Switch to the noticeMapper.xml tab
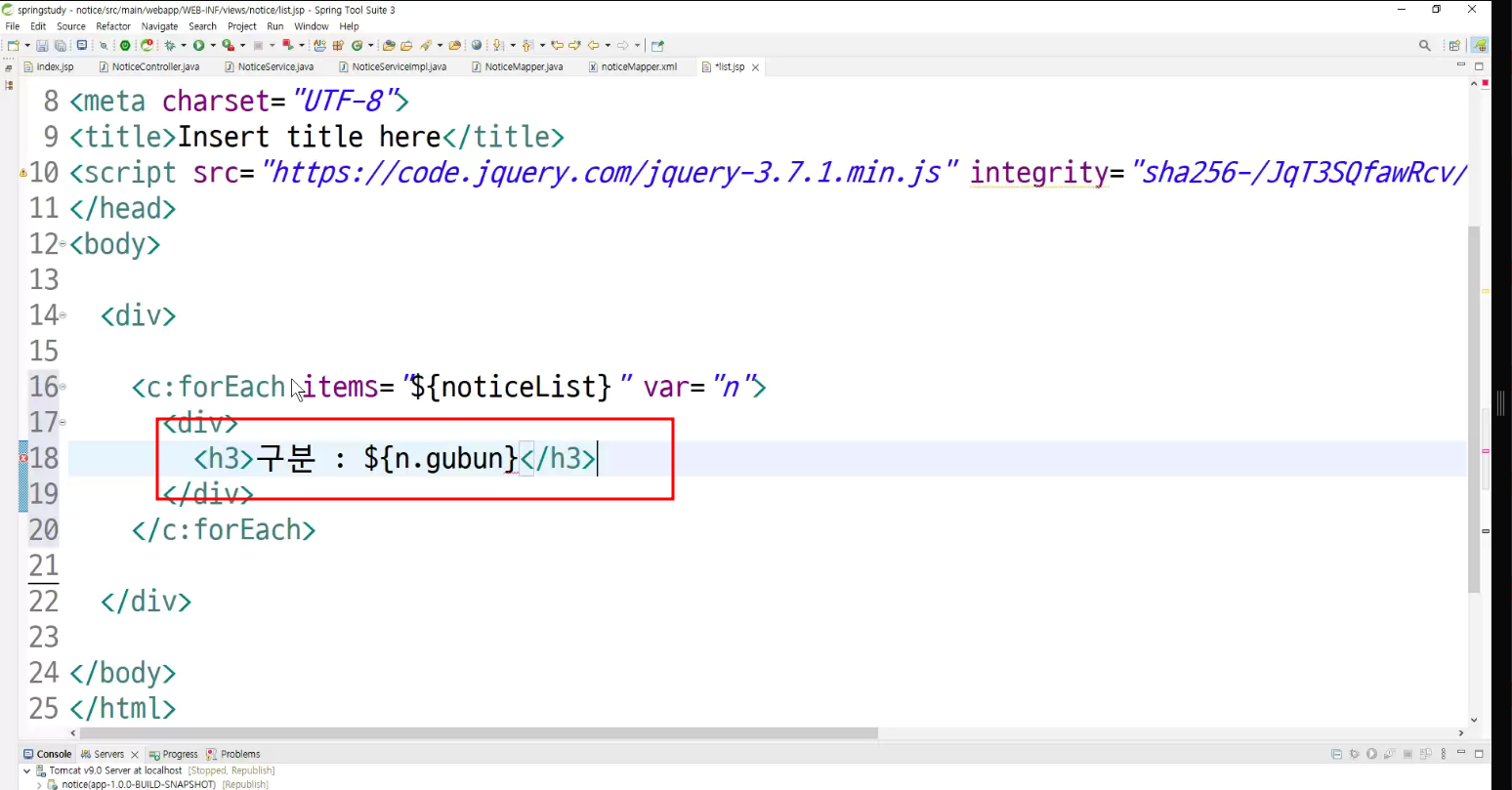1512x790 pixels. tap(633, 67)
